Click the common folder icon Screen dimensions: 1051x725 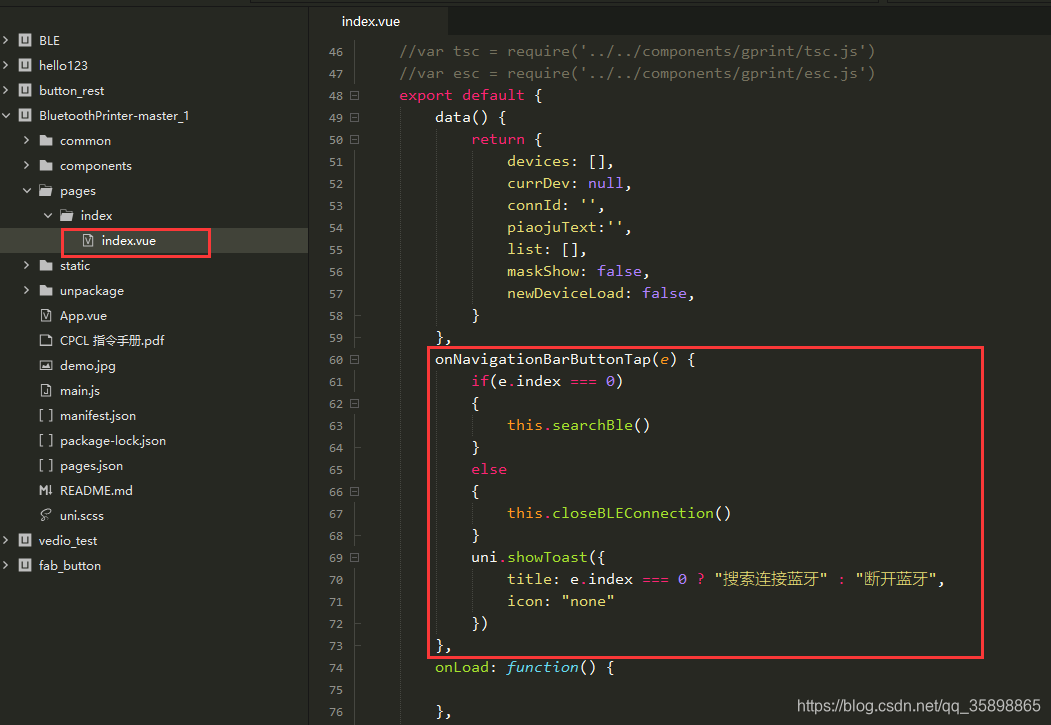[46, 140]
